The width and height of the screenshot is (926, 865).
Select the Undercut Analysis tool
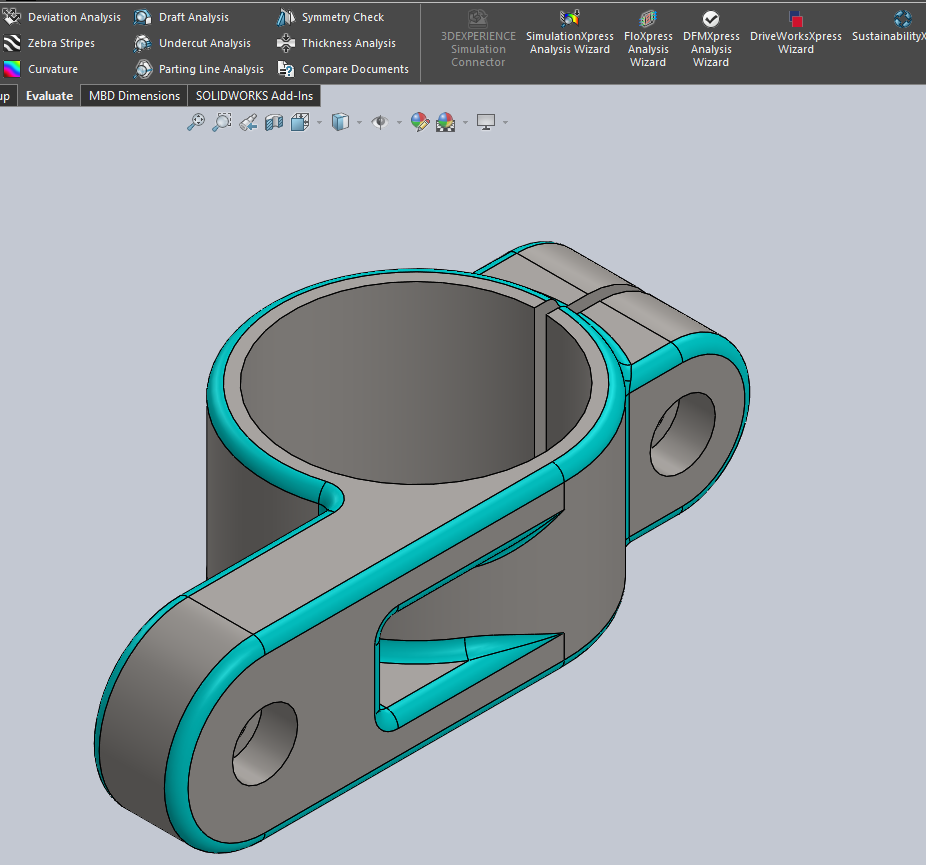pos(207,42)
